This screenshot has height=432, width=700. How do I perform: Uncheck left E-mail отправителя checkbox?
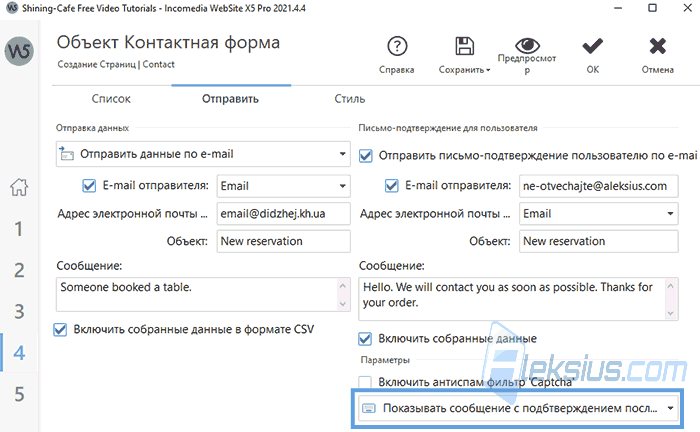[x=89, y=186]
